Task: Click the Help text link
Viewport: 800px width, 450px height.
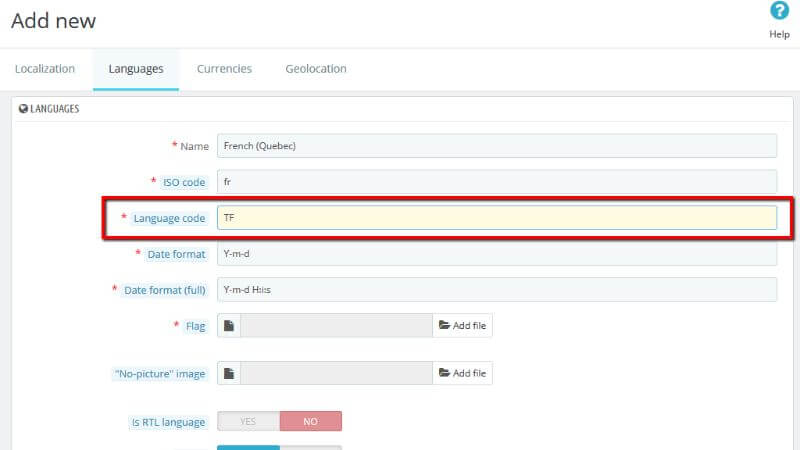Action: click(x=779, y=34)
